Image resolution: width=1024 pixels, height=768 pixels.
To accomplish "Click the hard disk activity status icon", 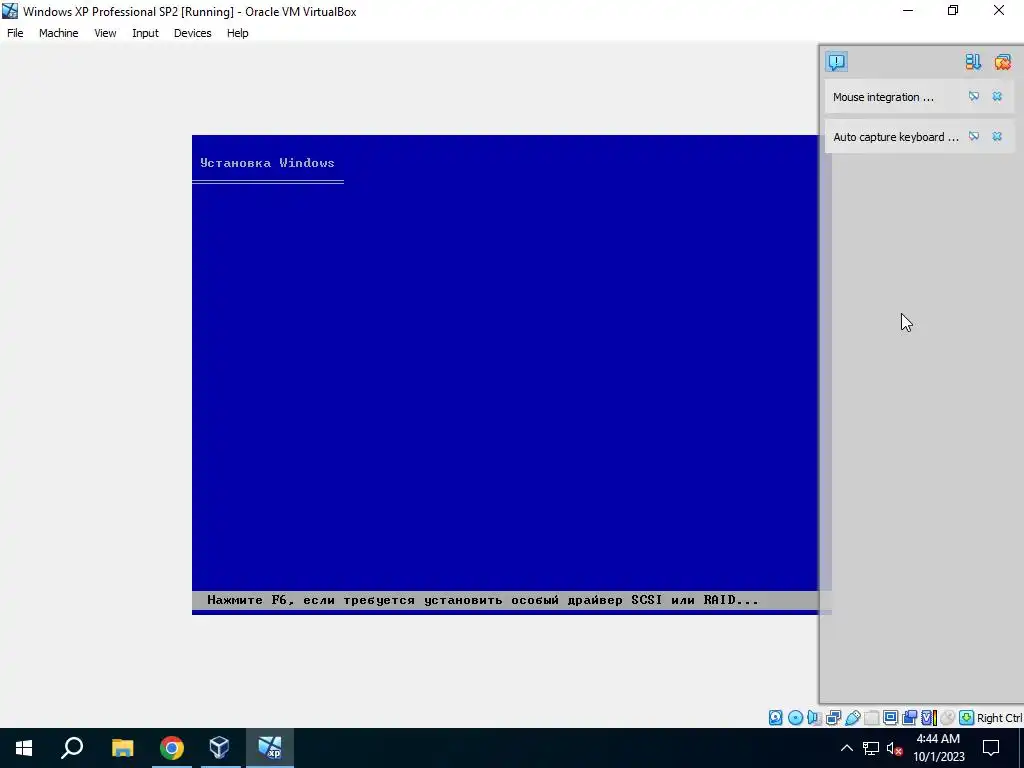I will point(775,718).
